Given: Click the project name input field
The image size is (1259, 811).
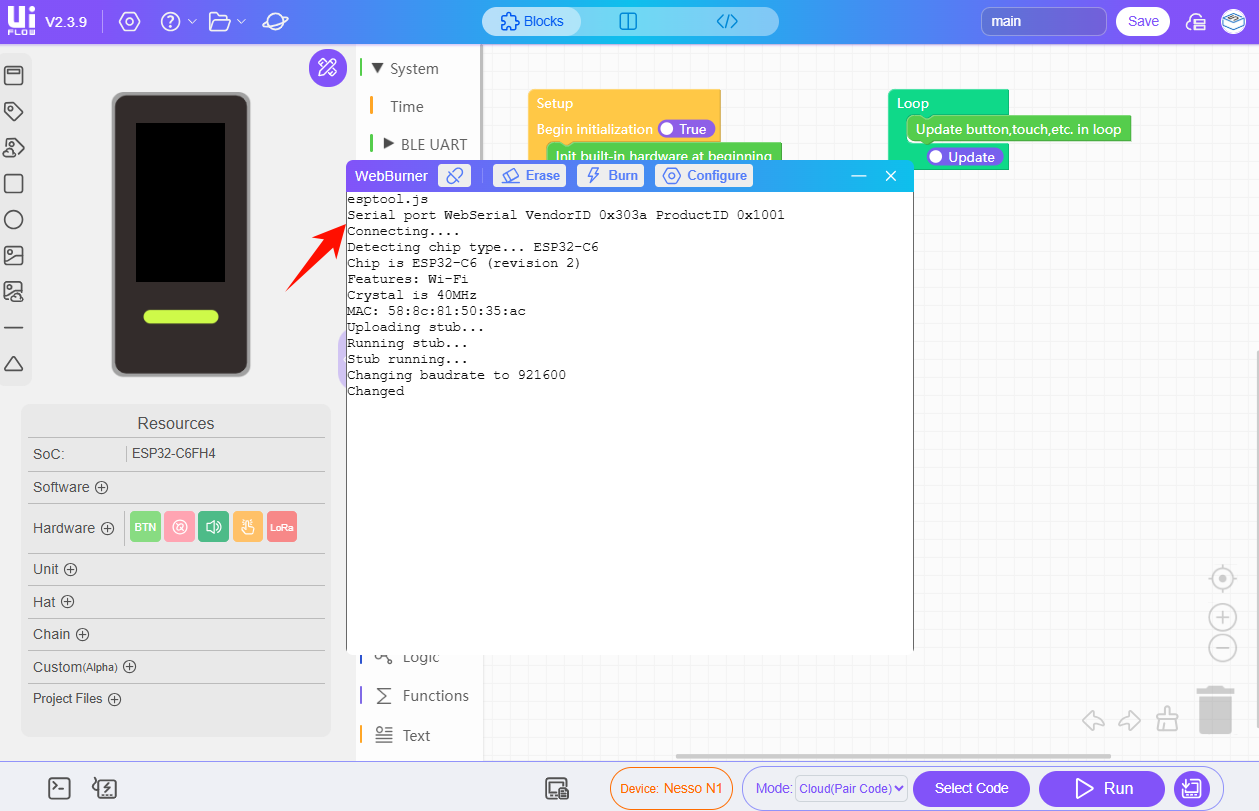Looking at the screenshot, I should (1043, 21).
